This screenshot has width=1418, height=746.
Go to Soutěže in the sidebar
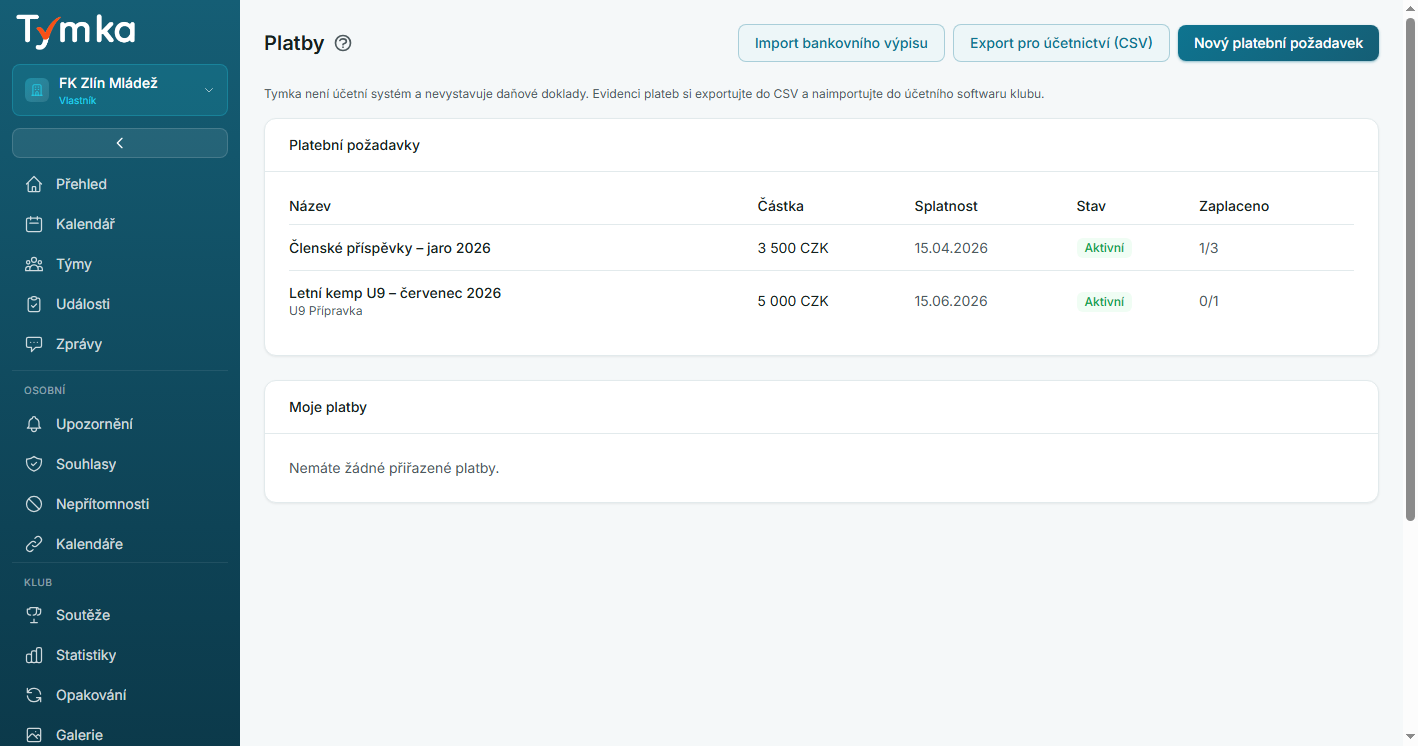click(120, 615)
